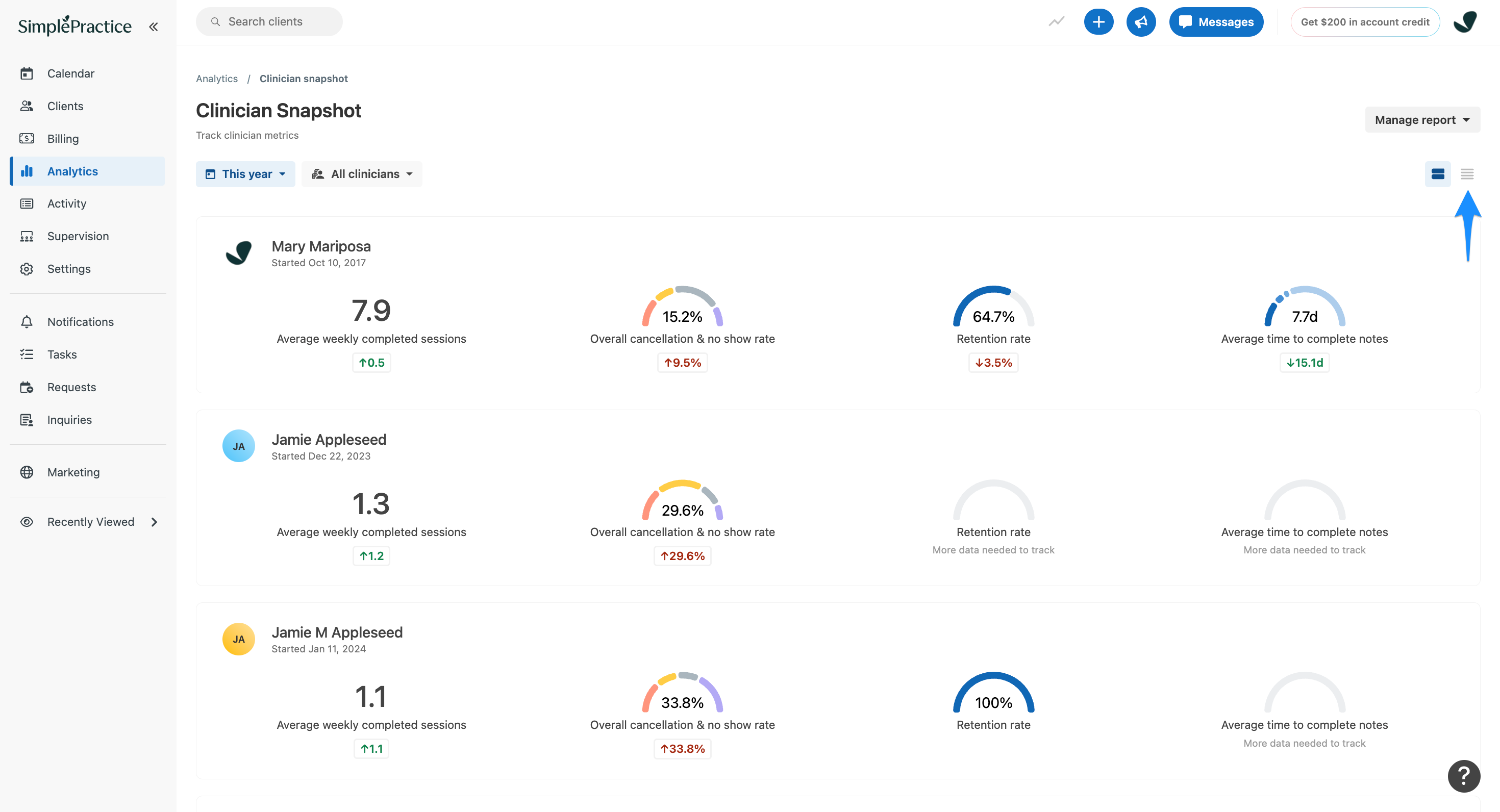Click the Inquiries icon in the sidebar
The image size is (1500, 812).
(x=27, y=420)
